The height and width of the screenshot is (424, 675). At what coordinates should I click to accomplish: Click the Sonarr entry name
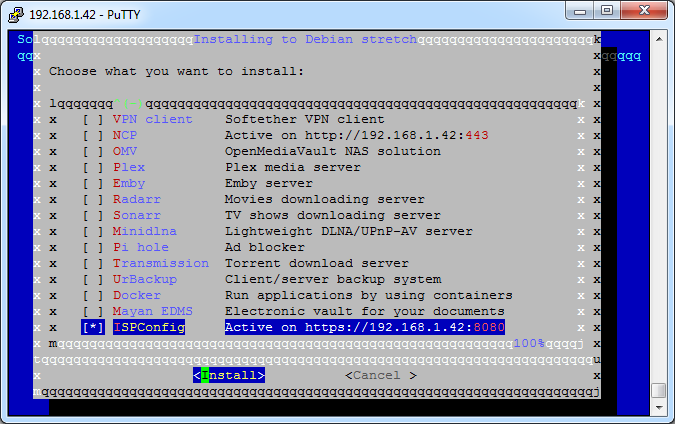coord(136,215)
